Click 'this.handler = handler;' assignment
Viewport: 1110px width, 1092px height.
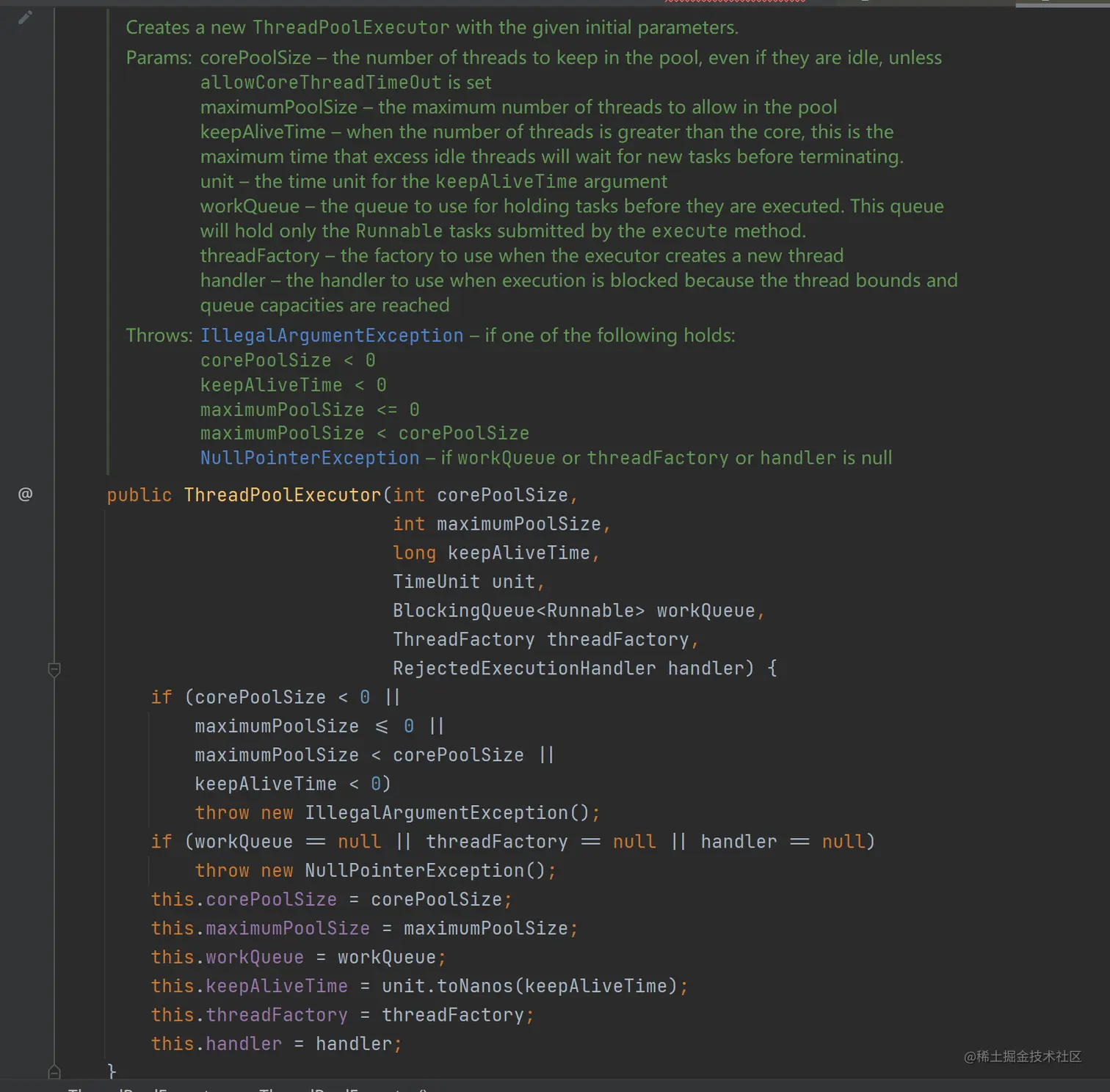[276, 1044]
